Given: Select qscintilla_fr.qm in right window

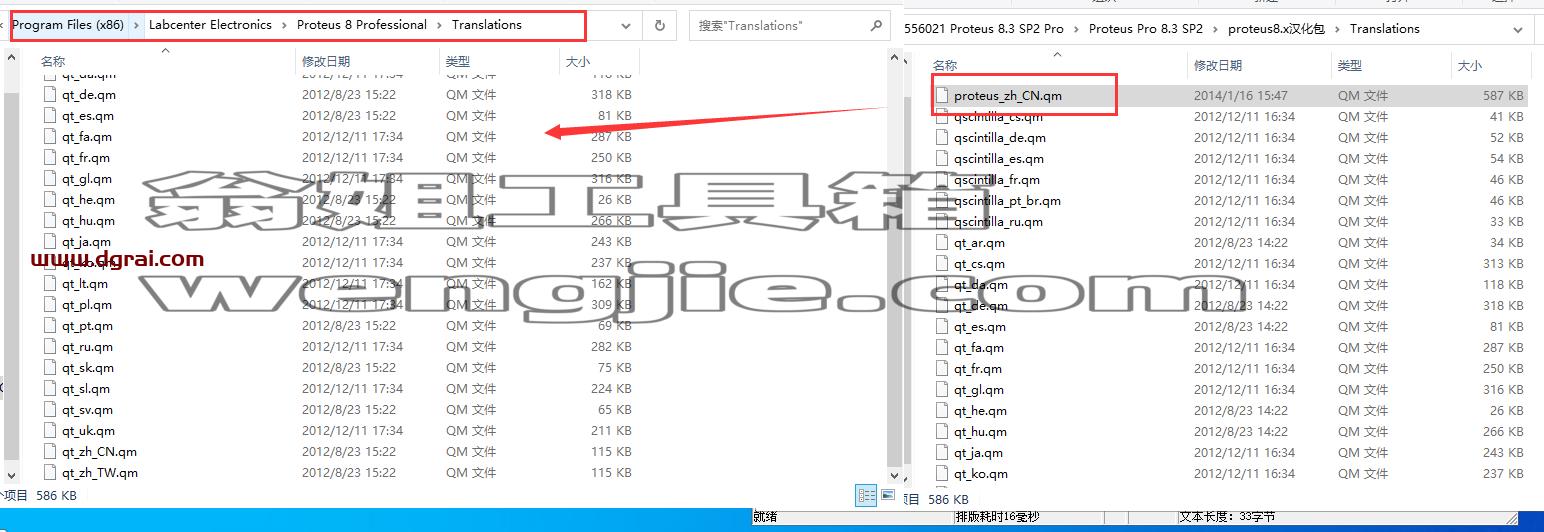Looking at the screenshot, I should 996,180.
